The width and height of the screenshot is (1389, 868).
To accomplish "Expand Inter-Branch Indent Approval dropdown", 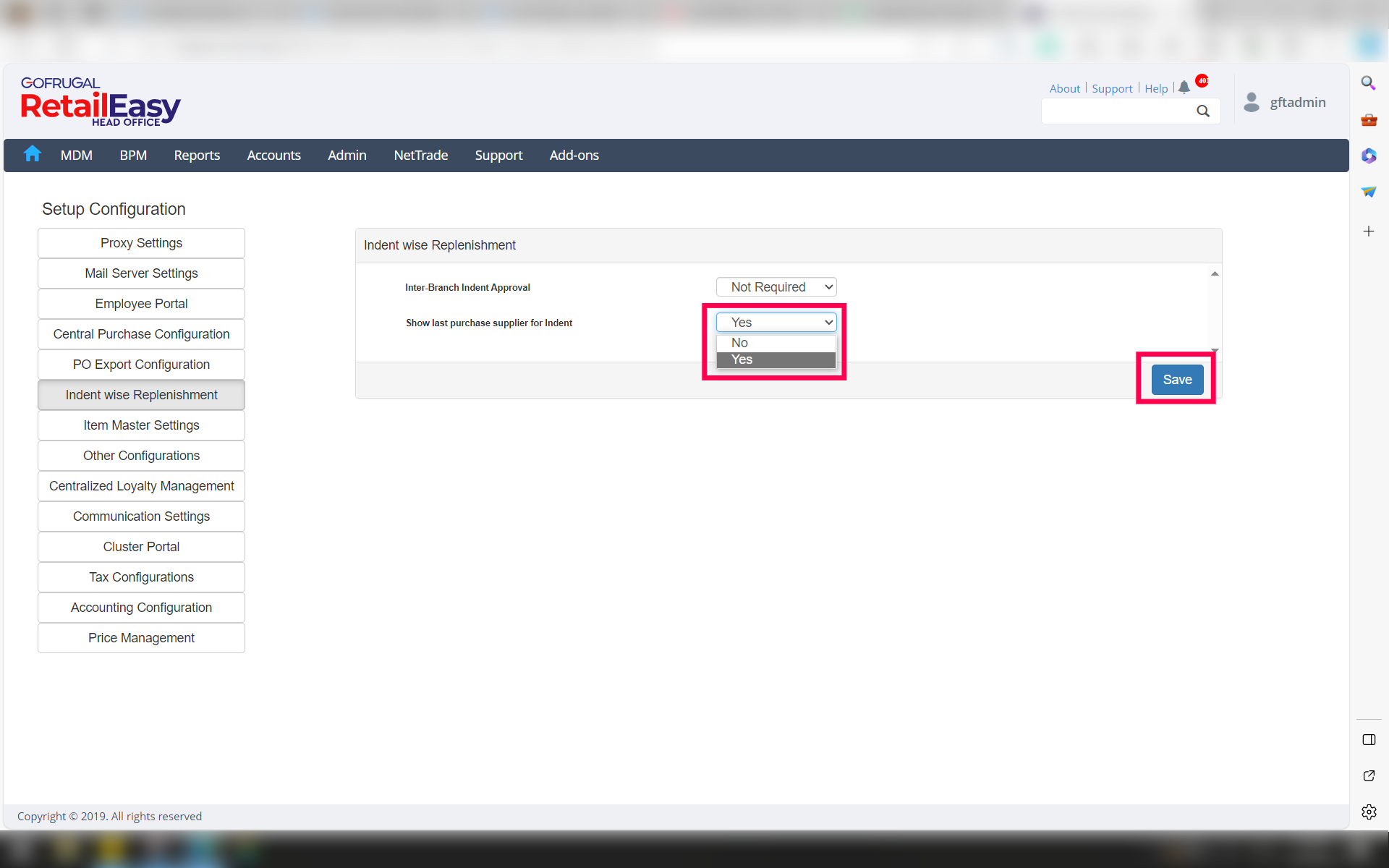I will [776, 287].
